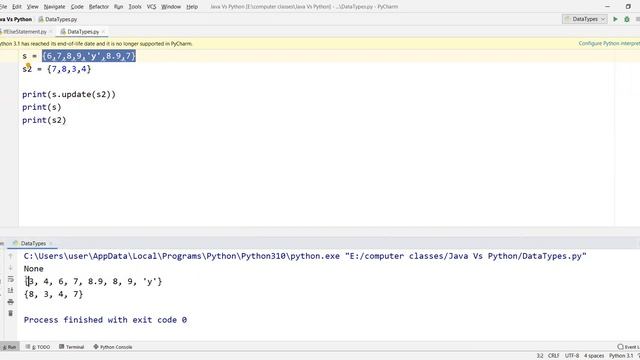
Task: Open the Edit menu
Action: click(17, 7)
